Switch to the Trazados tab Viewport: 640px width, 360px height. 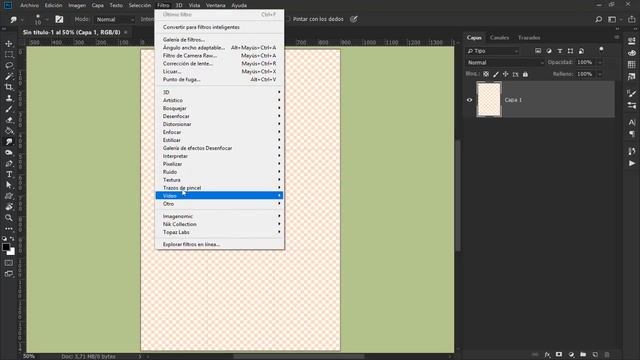[x=529, y=38]
